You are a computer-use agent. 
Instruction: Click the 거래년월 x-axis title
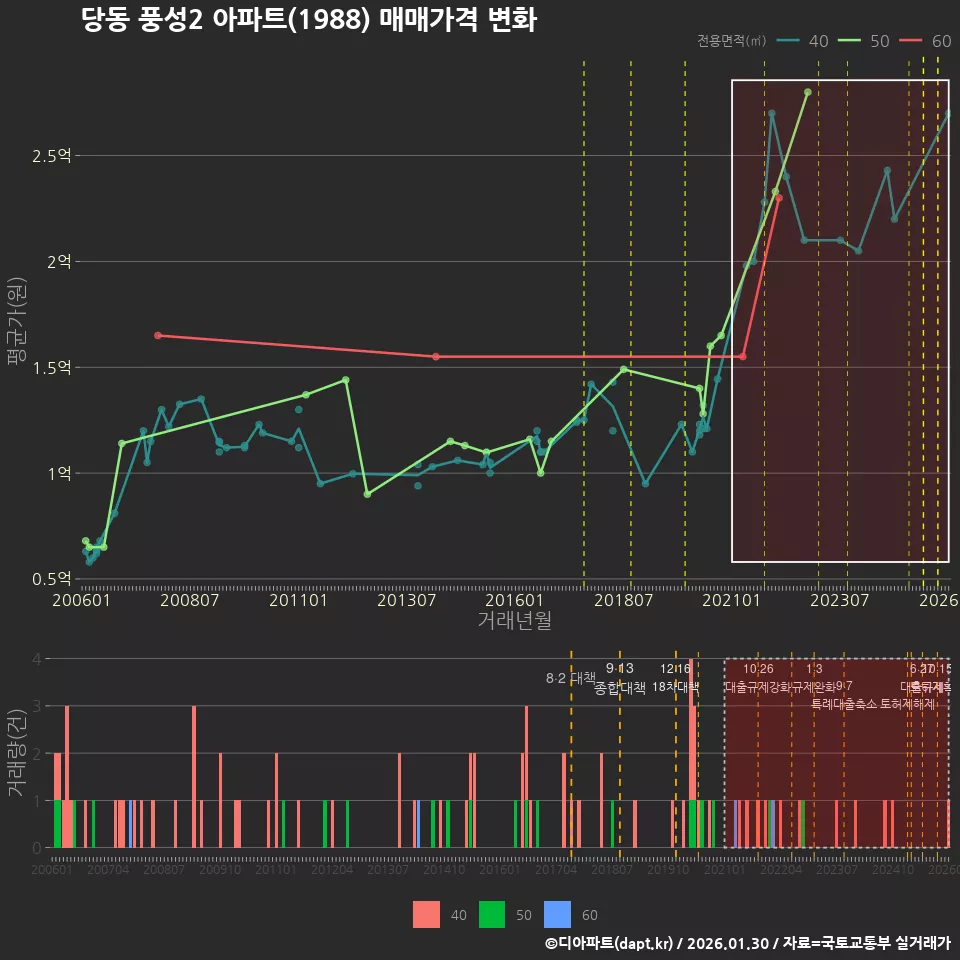[514, 621]
